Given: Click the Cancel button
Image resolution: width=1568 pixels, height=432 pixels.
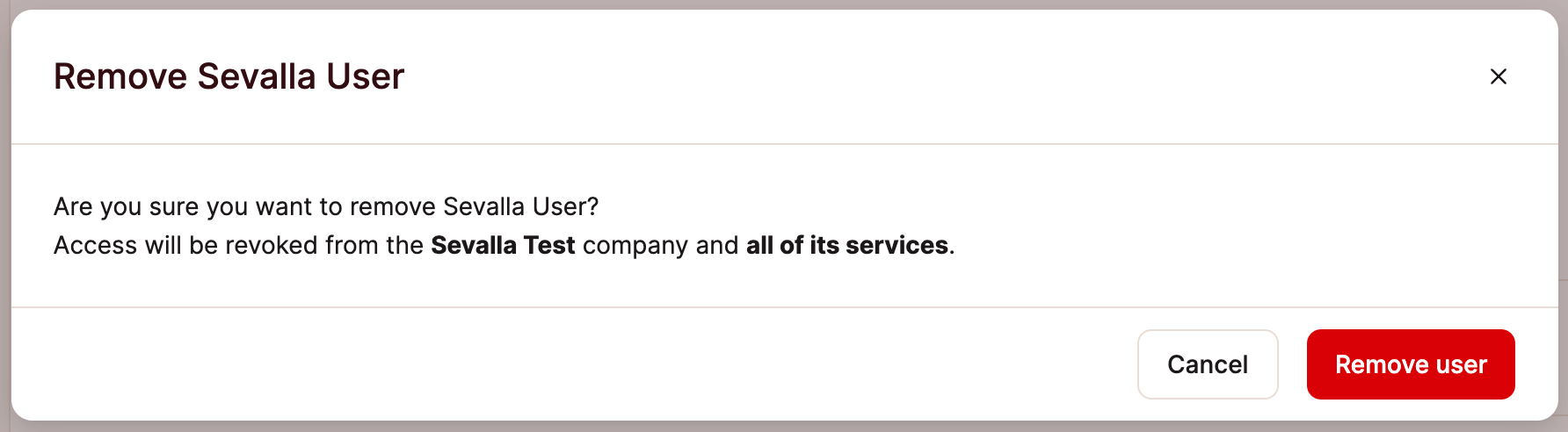Looking at the screenshot, I should click(x=1207, y=364).
